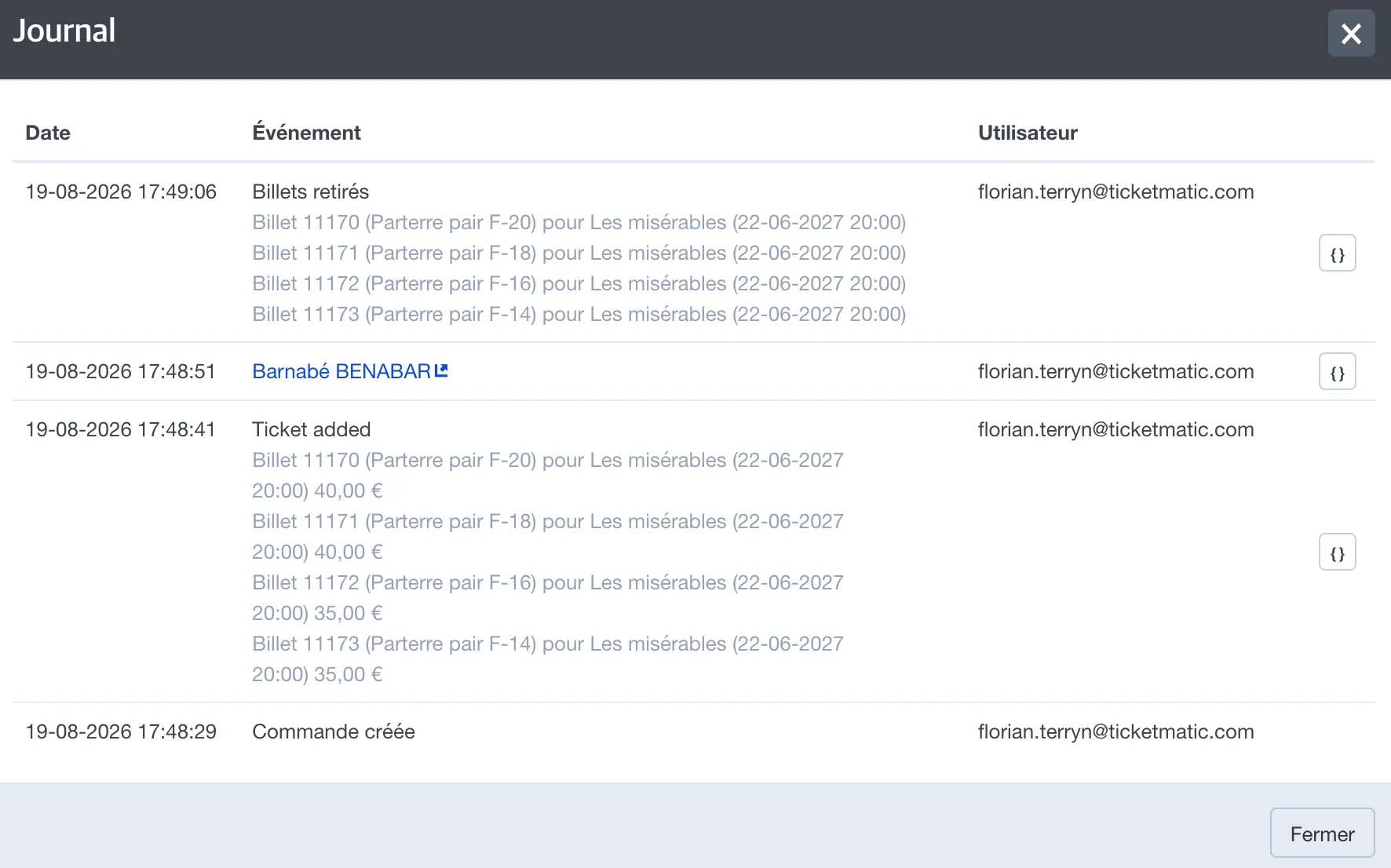Screen dimensions: 1391x868
Task: Click the Billets retirés event title
Action: [311, 191]
